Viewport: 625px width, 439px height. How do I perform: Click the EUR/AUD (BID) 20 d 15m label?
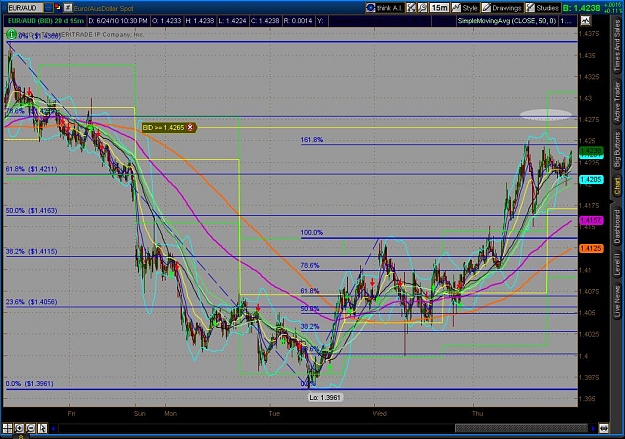[46, 21]
